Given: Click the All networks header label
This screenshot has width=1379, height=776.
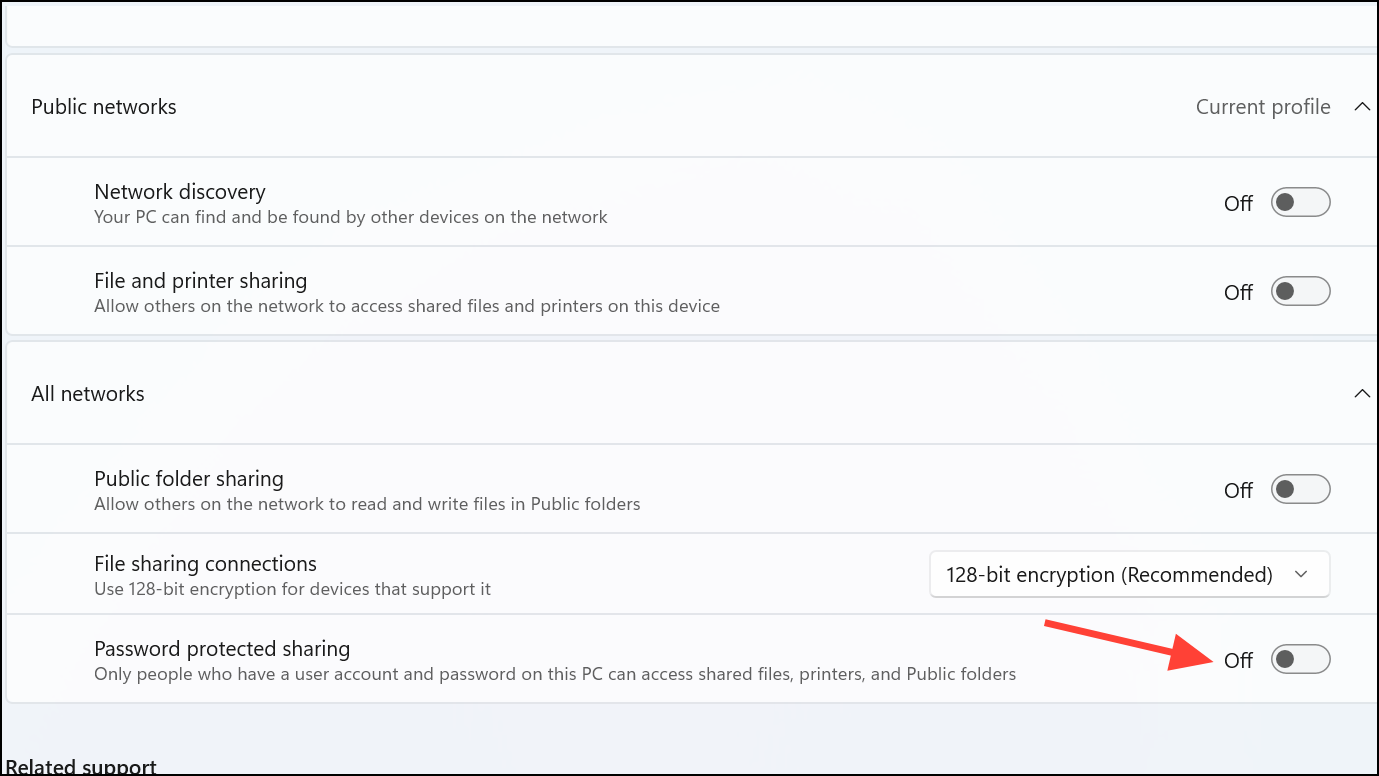Looking at the screenshot, I should (x=88, y=394).
